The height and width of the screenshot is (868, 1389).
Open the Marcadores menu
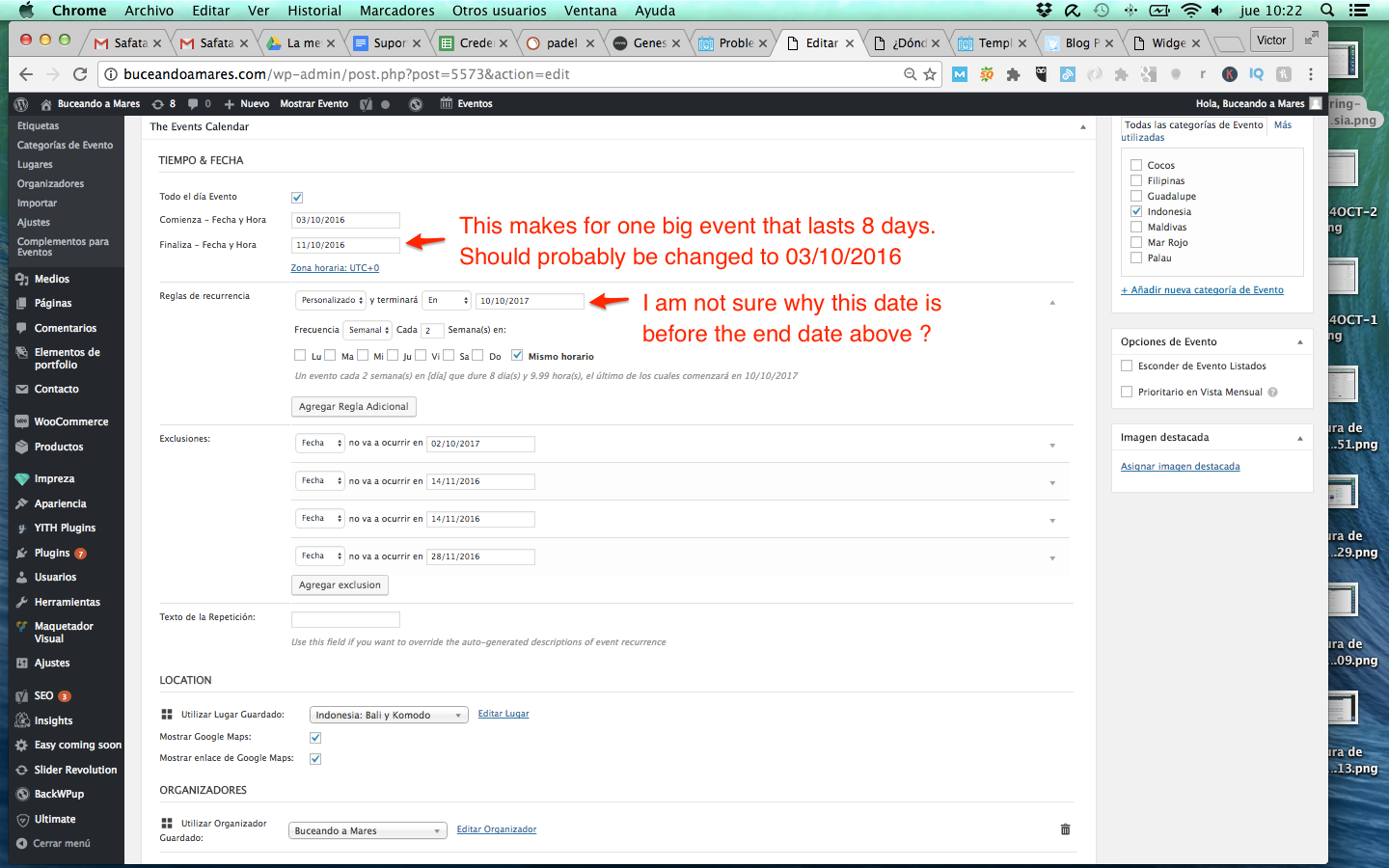pos(397,11)
